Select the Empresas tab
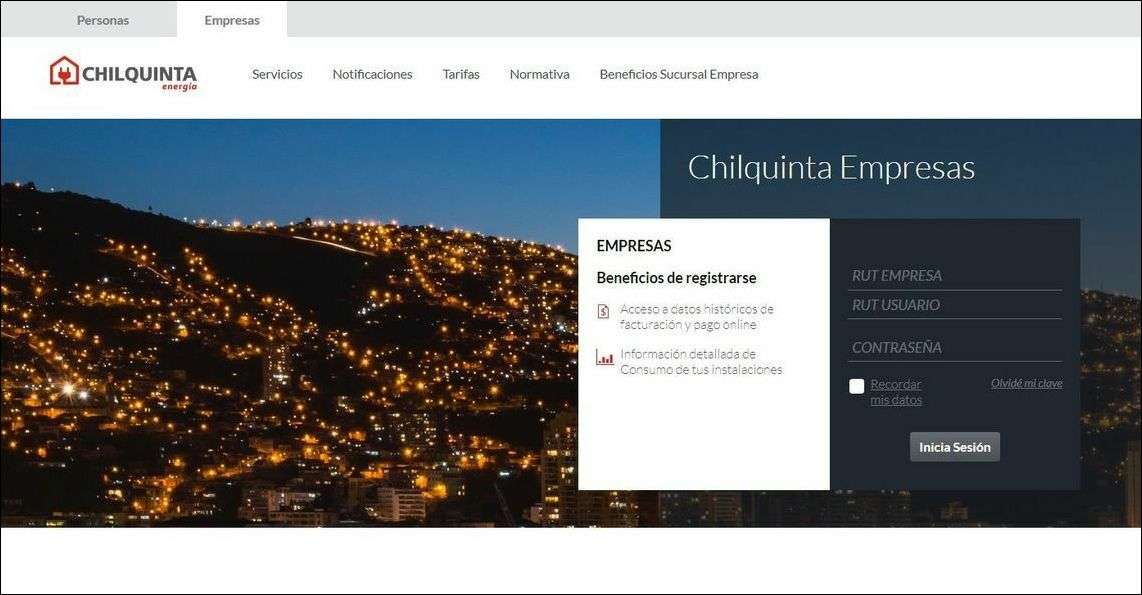Viewport: 1142px width, 595px height. pos(232,20)
